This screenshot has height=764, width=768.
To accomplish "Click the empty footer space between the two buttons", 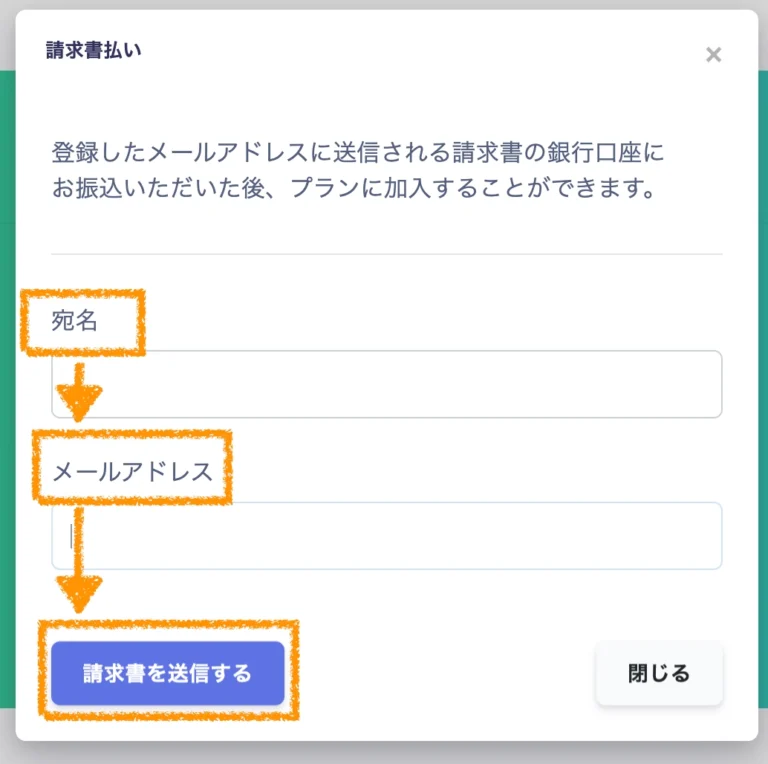I will tap(440, 674).
